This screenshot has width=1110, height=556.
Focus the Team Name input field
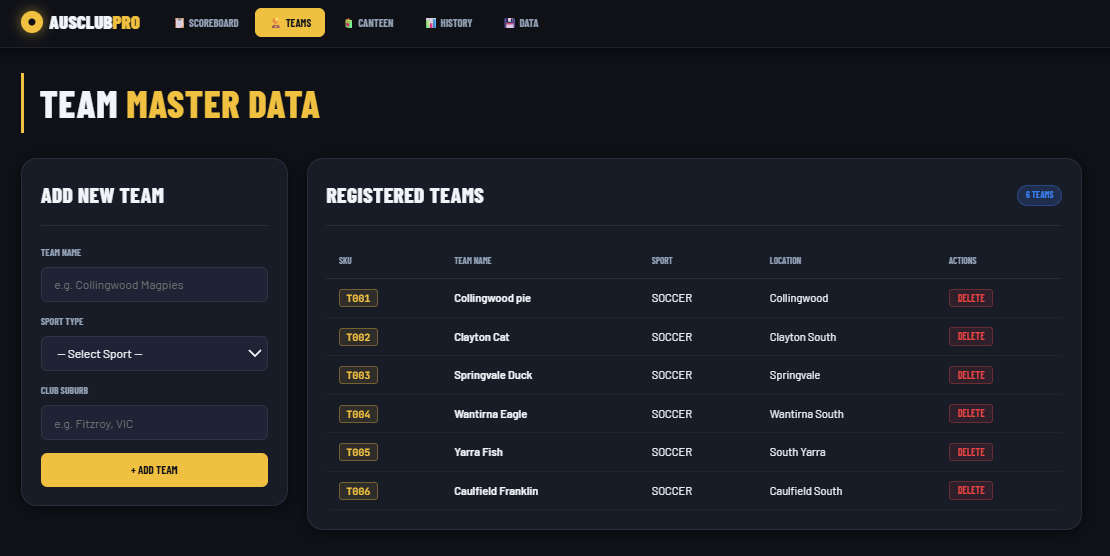pyautogui.click(x=154, y=285)
